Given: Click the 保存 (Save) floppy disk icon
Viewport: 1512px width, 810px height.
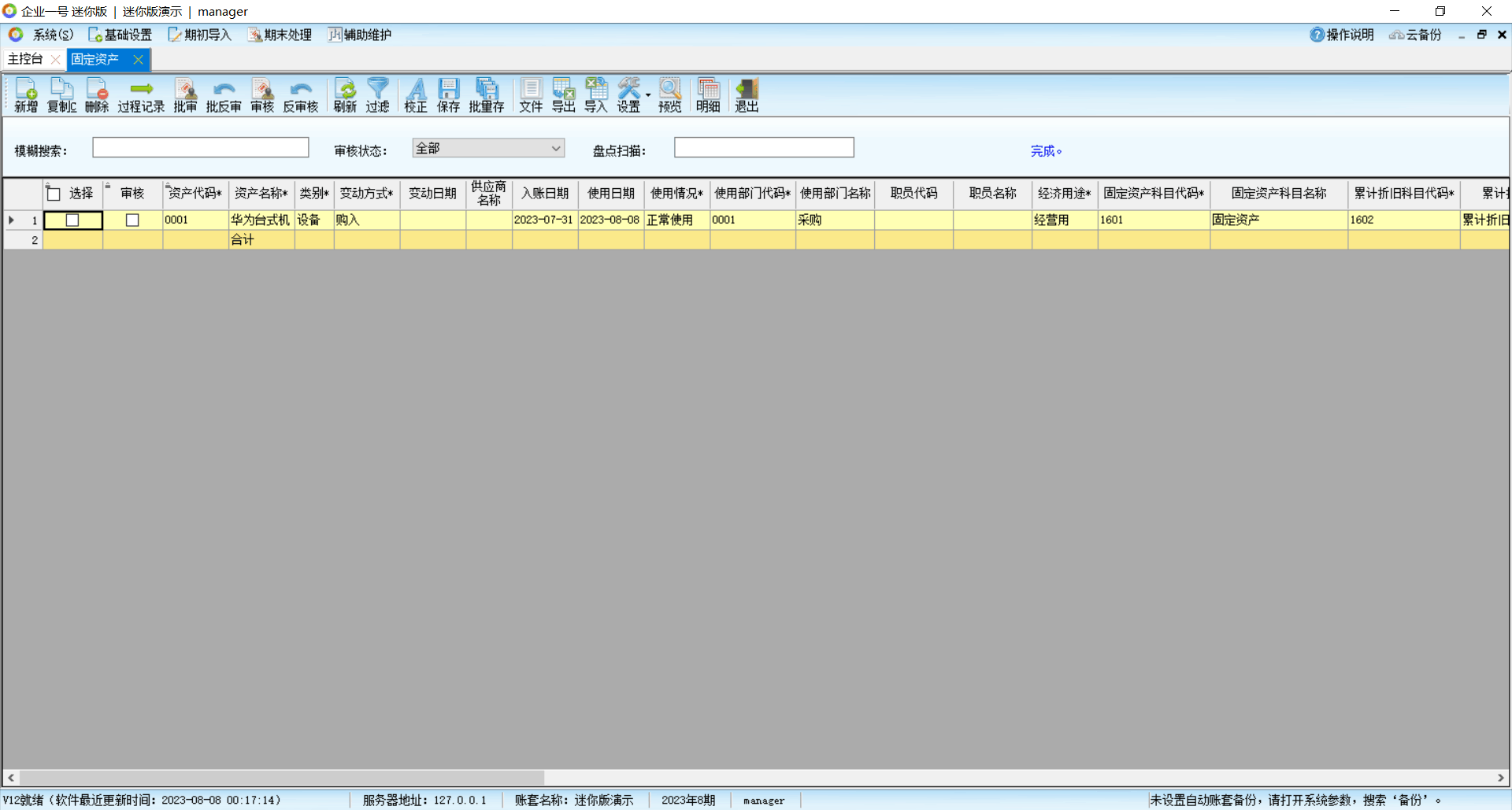Looking at the screenshot, I should pyautogui.click(x=448, y=95).
